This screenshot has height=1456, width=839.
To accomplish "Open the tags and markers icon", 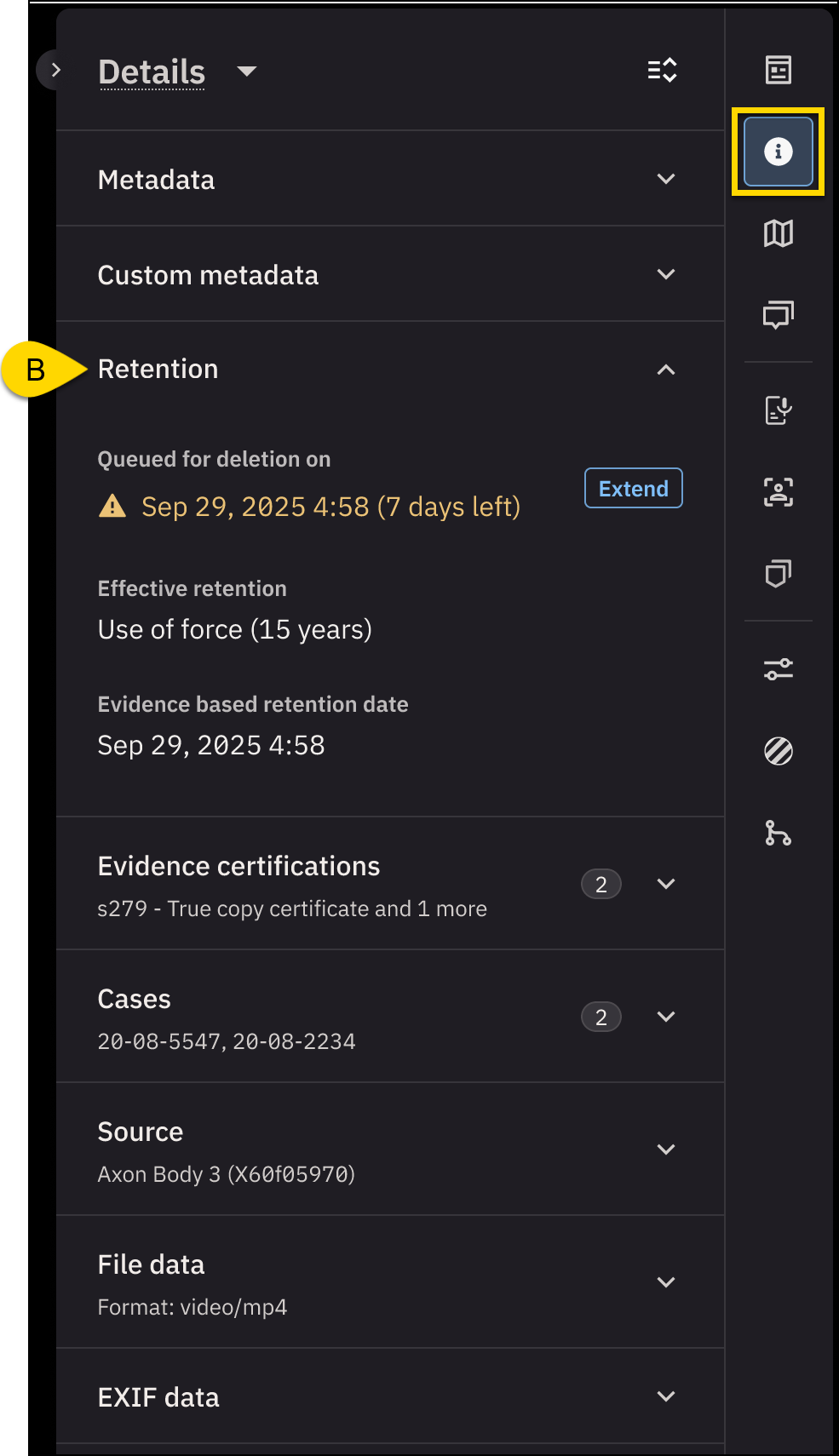I will click(x=778, y=574).
